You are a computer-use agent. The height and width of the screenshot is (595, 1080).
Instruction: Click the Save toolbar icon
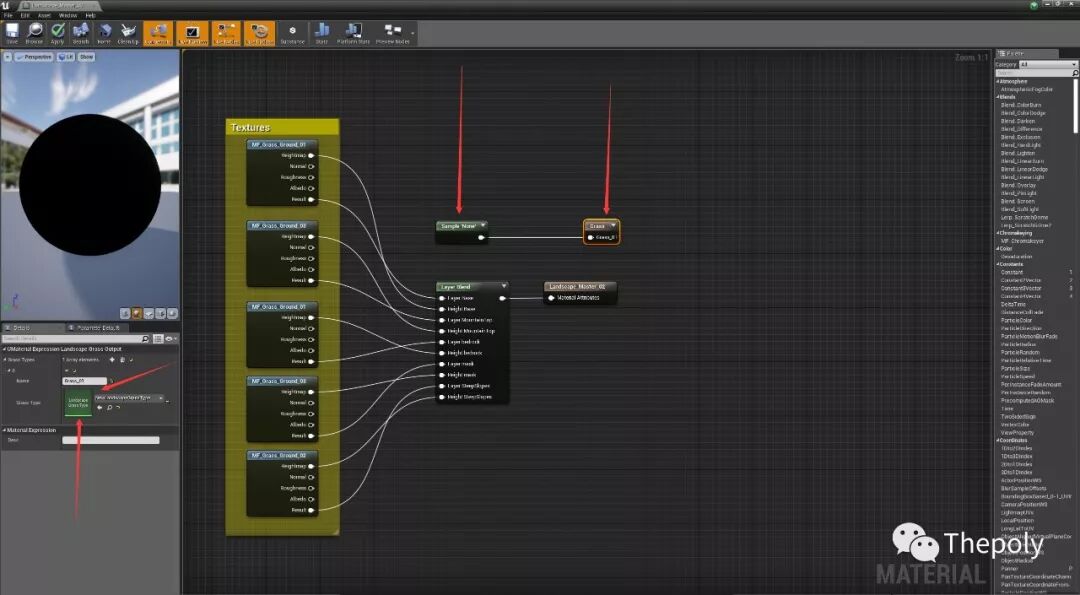[12, 33]
